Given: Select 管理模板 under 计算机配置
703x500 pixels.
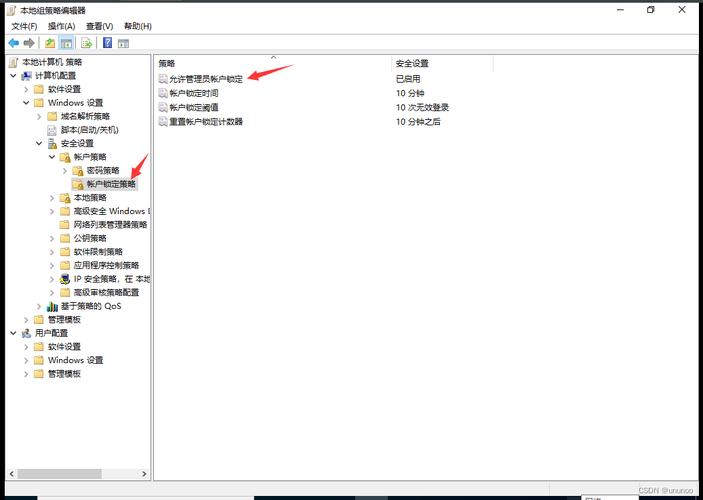Looking at the screenshot, I should click(x=64, y=320).
